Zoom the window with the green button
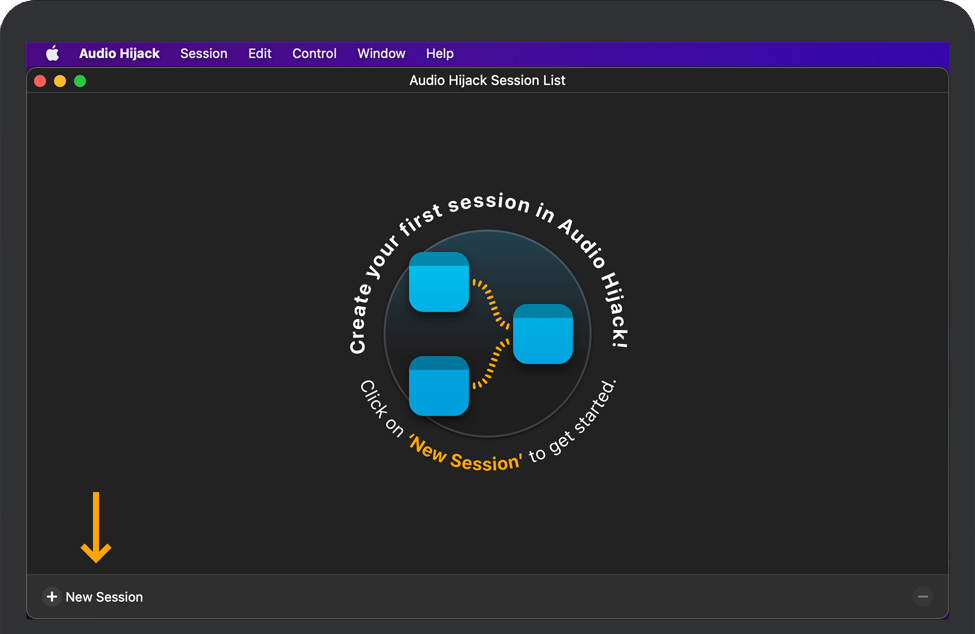This screenshot has height=634, width=975. coord(80,81)
